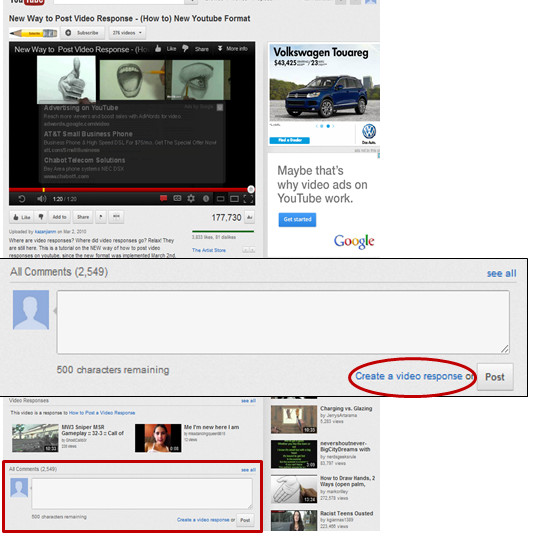This screenshot has width=537, height=539.
Task: Click the Advertising on YouTube ad link
Action: click(81, 108)
